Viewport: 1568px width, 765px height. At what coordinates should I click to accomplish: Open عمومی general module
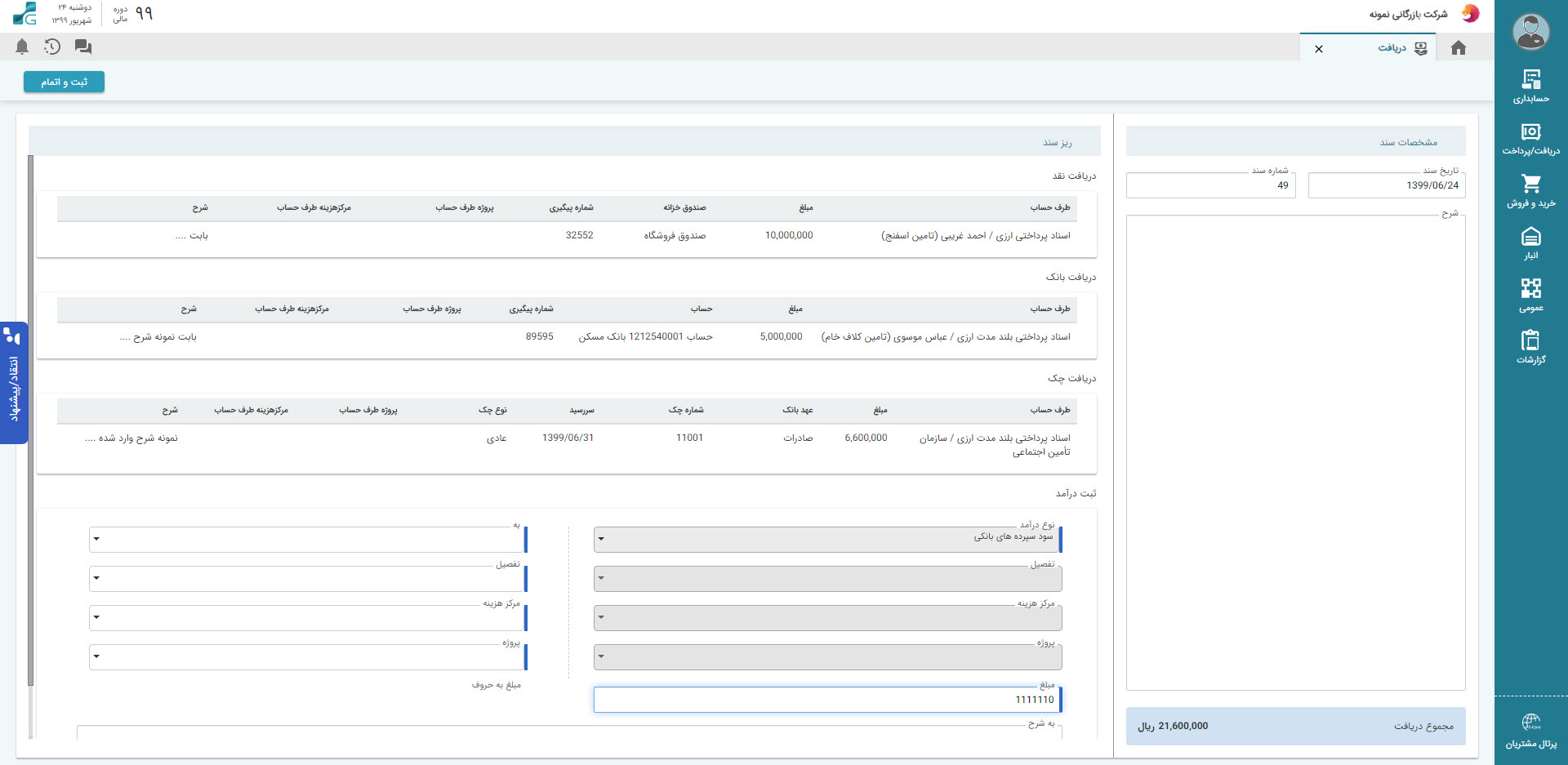(1531, 296)
